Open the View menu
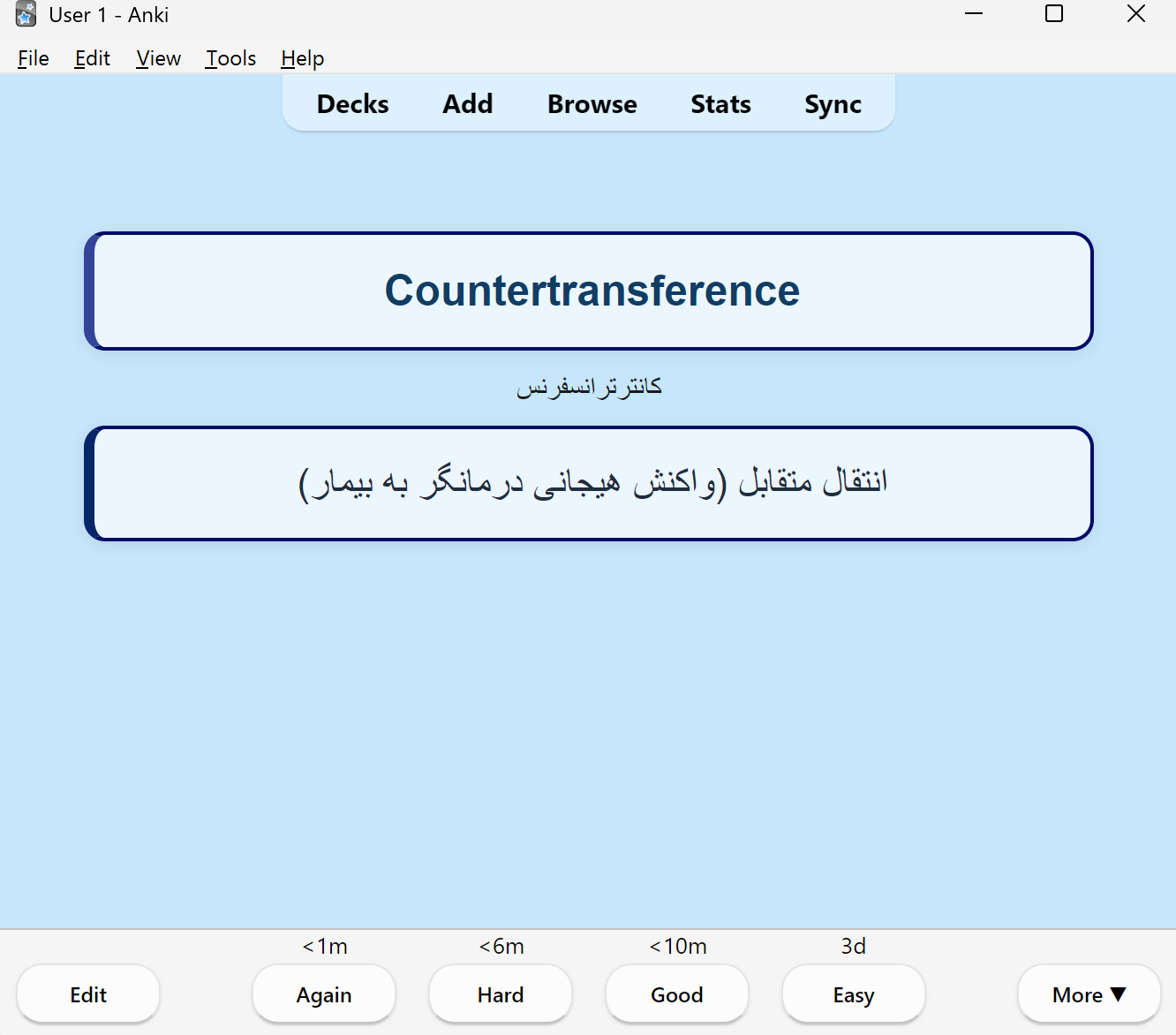Screen dimensions: 1176x1035 coord(159,58)
